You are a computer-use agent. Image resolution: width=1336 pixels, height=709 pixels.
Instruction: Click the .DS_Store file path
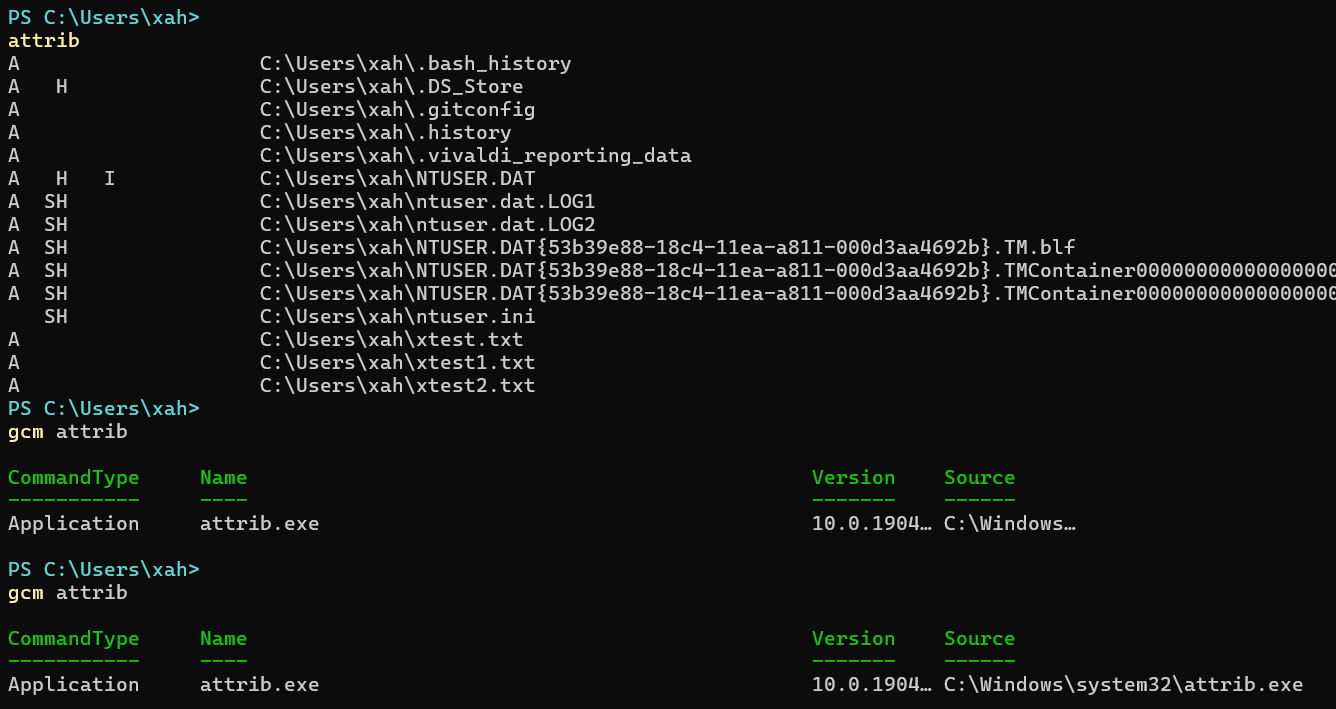391,87
